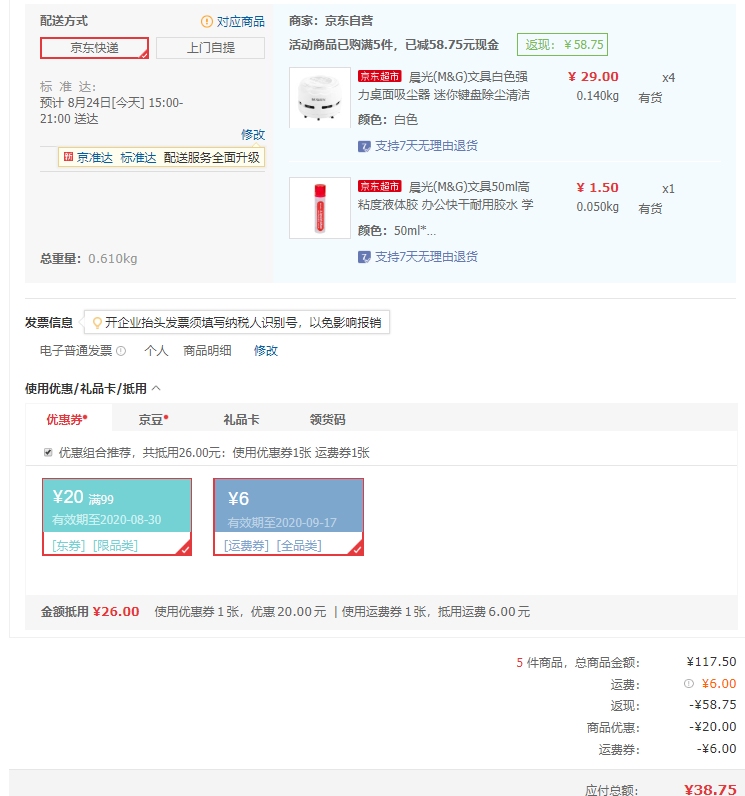Click the 商家: 京东自营 seller text
Viewport: 745px width, 796px height.
pos(331,21)
